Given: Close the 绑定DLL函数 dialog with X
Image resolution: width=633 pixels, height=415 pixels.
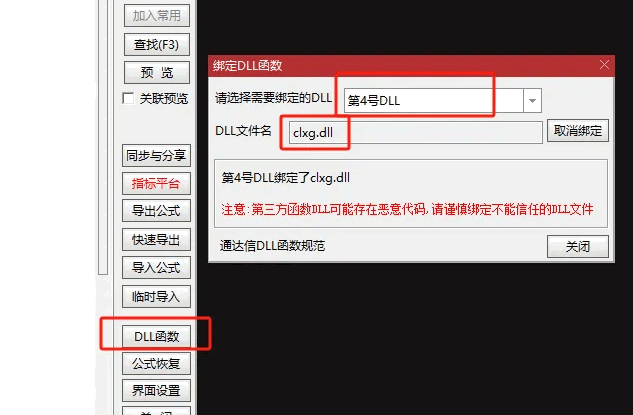Looking at the screenshot, I should [x=604, y=65].
